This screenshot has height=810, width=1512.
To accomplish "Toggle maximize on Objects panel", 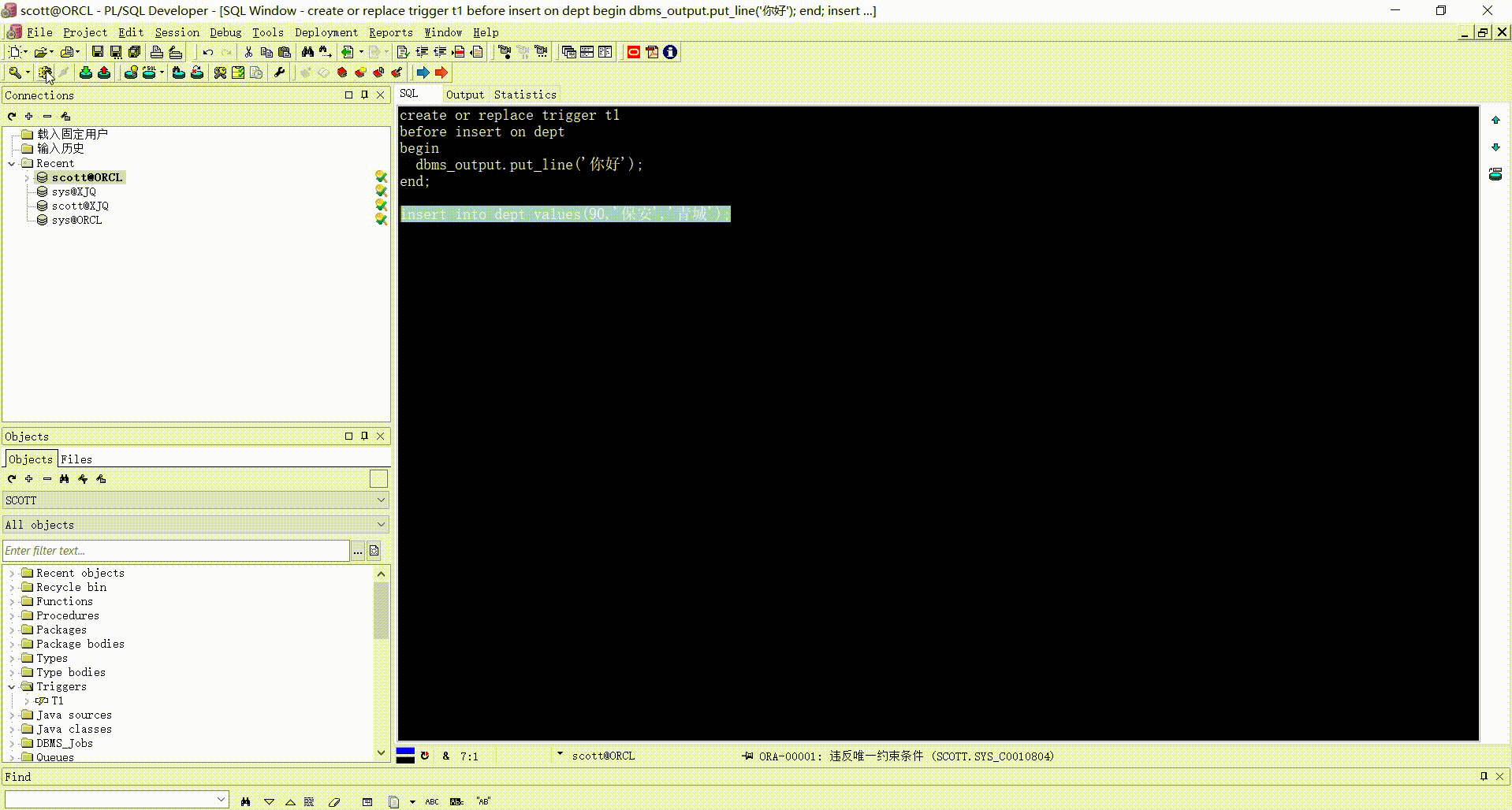I will [348, 436].
